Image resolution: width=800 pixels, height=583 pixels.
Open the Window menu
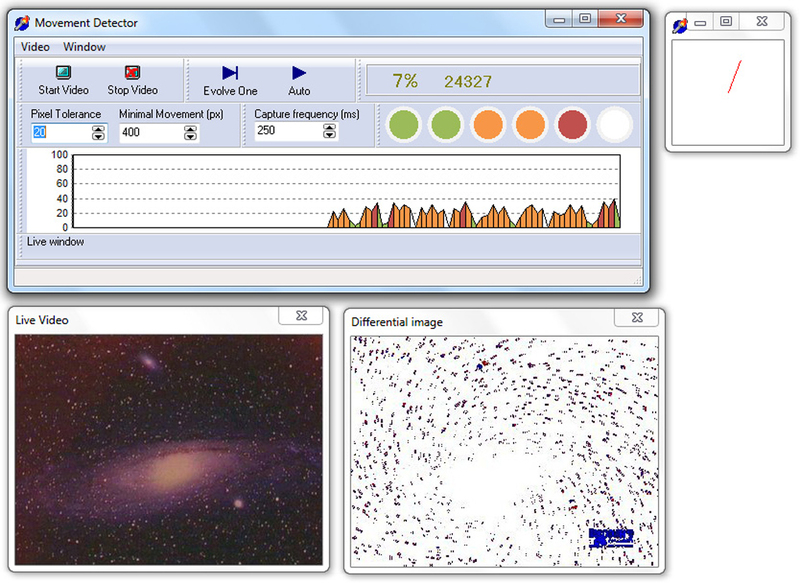pyautogui.click(x=84, y=47)
